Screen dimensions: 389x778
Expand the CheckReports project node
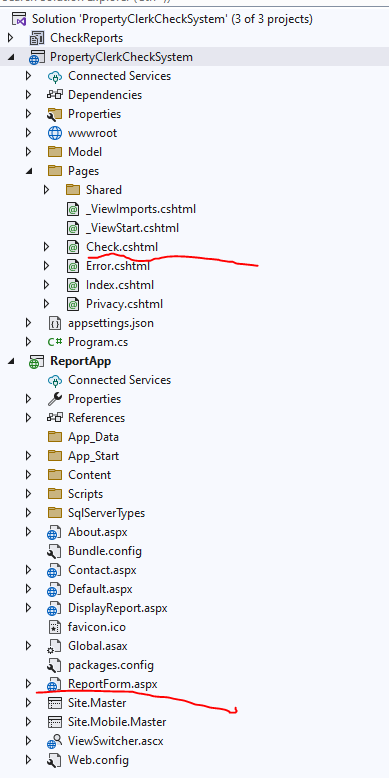11,38
